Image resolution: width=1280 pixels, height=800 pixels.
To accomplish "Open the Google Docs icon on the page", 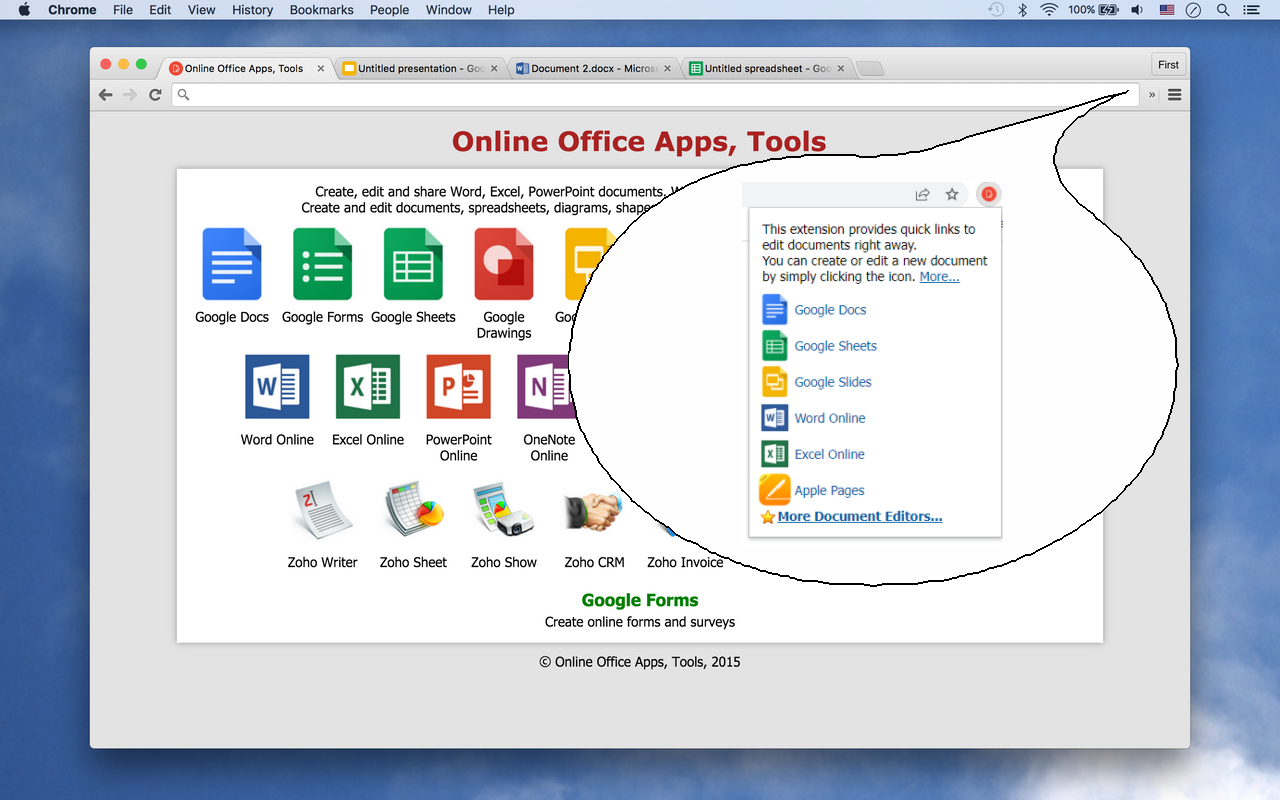I will tap(232, 264).
